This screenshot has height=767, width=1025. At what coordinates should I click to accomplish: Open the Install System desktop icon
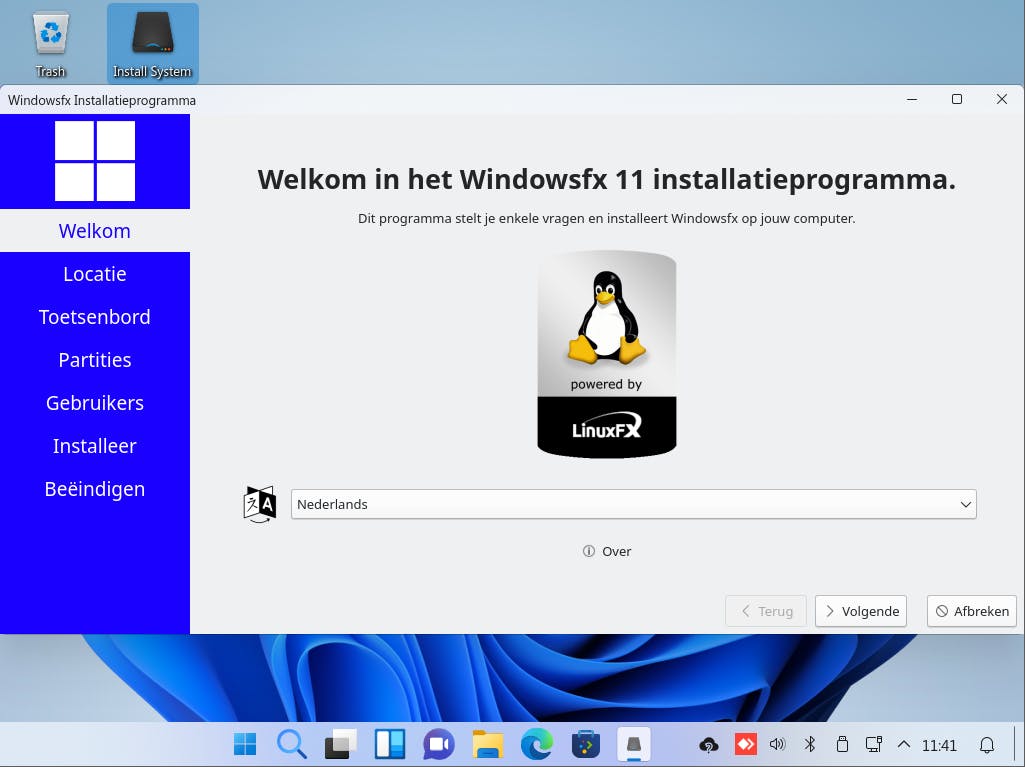(x=152, y=44)
